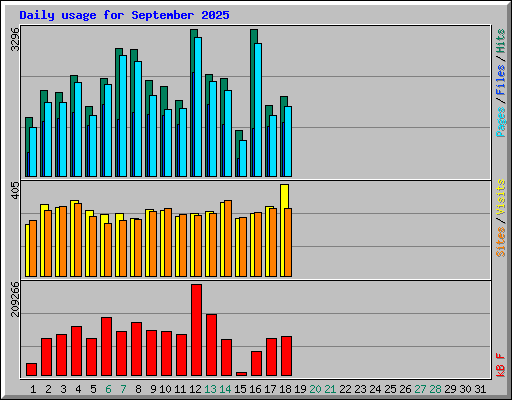
Task: Click the red KB bar for day 18
Action: coord(286,356)
